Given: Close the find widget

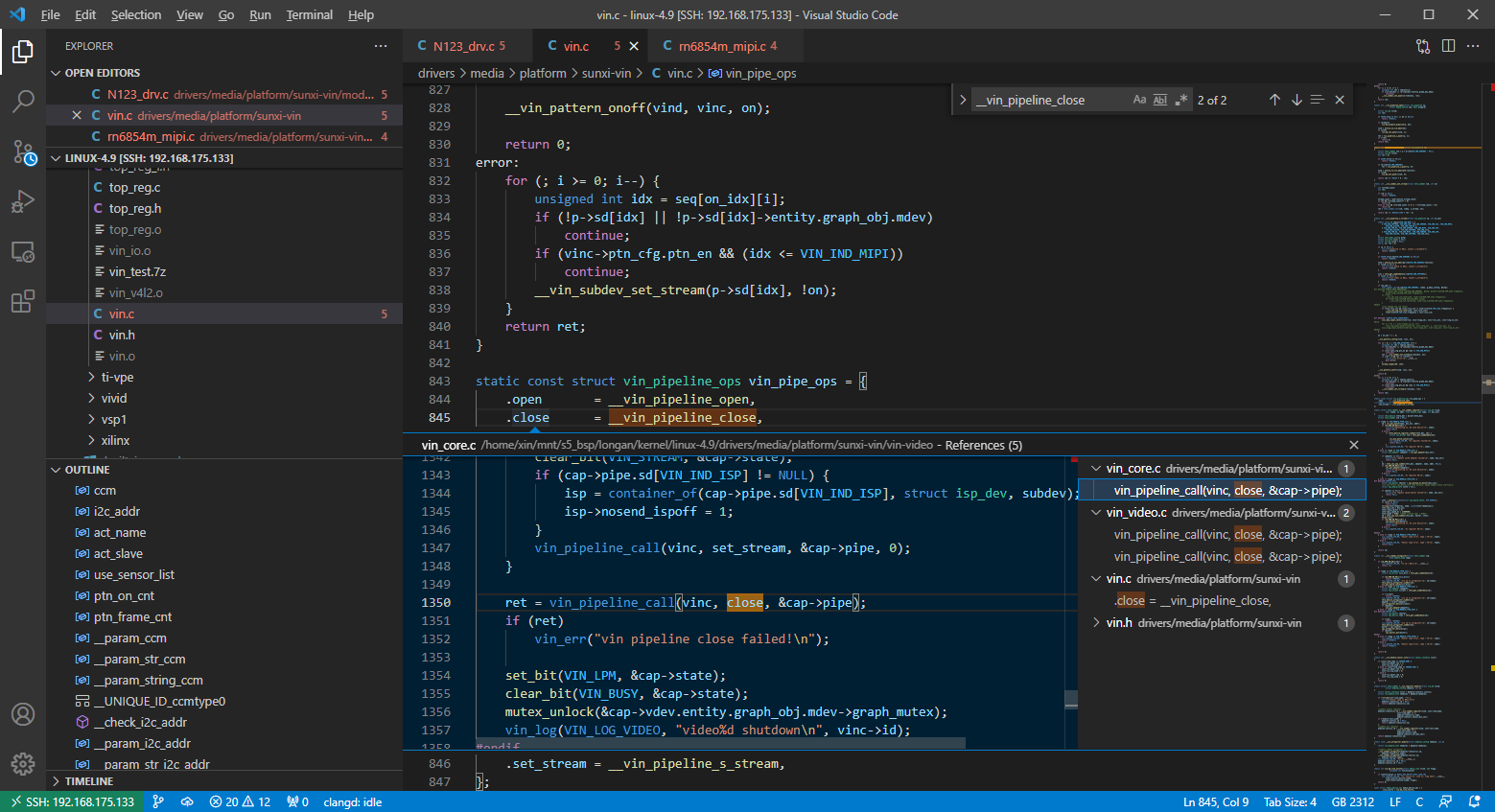Looking at the screenshot, I should pyautogui.click(x=1340, y=100).
